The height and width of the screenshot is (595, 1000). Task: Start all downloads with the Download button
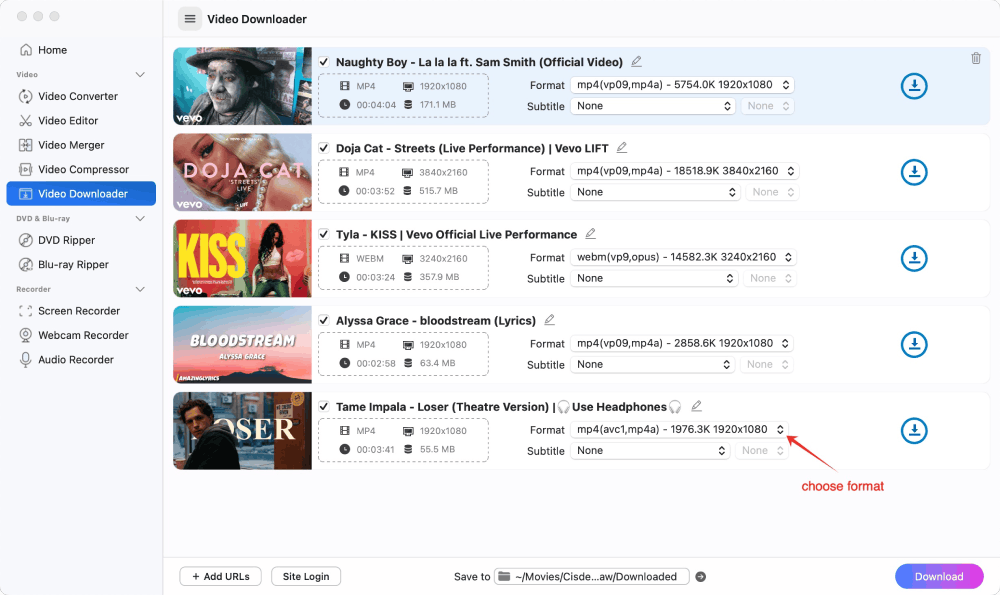[x=939, y=577]
